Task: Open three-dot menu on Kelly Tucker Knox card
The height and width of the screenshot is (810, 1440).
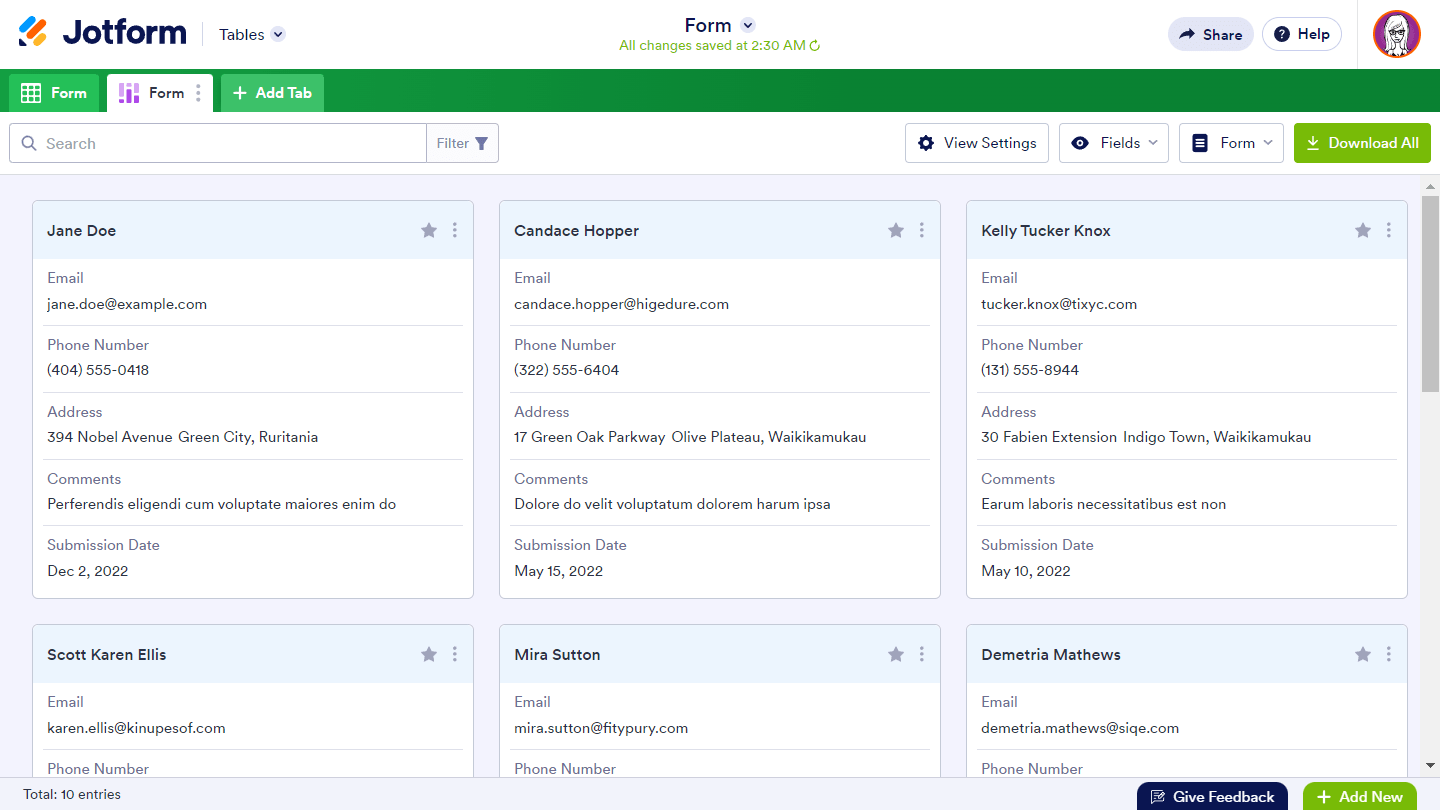Action: [x=1389, y=230]
